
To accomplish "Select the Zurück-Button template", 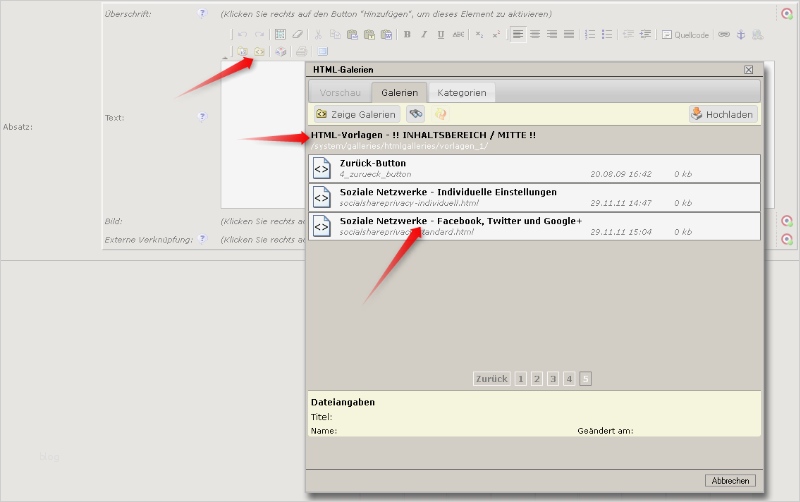I will (534, 168).
